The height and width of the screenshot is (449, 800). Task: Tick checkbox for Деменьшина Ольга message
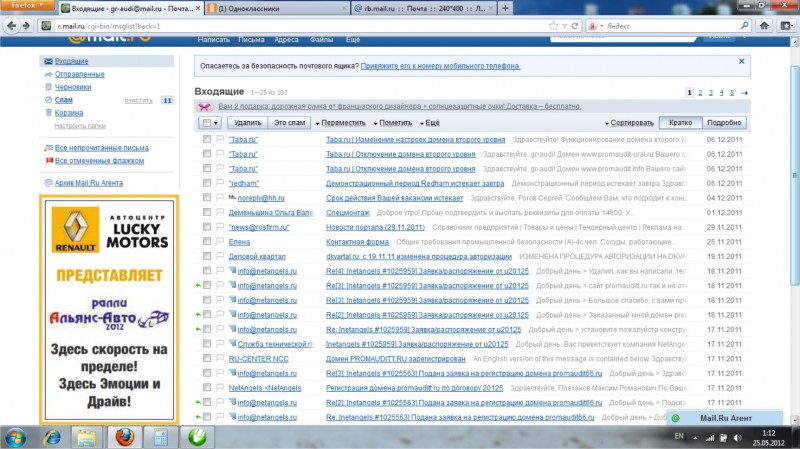[207, 212]
